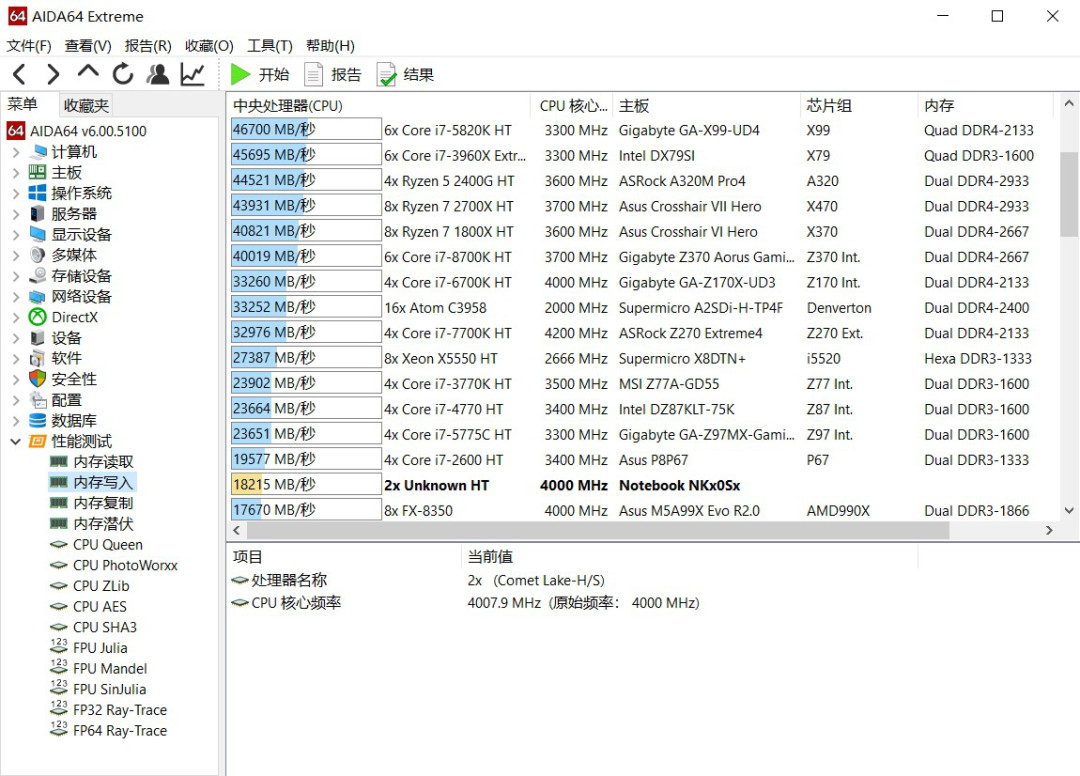Start benchmark with green 开始 button
1080x776 pixels.
[x=260, y=74]
